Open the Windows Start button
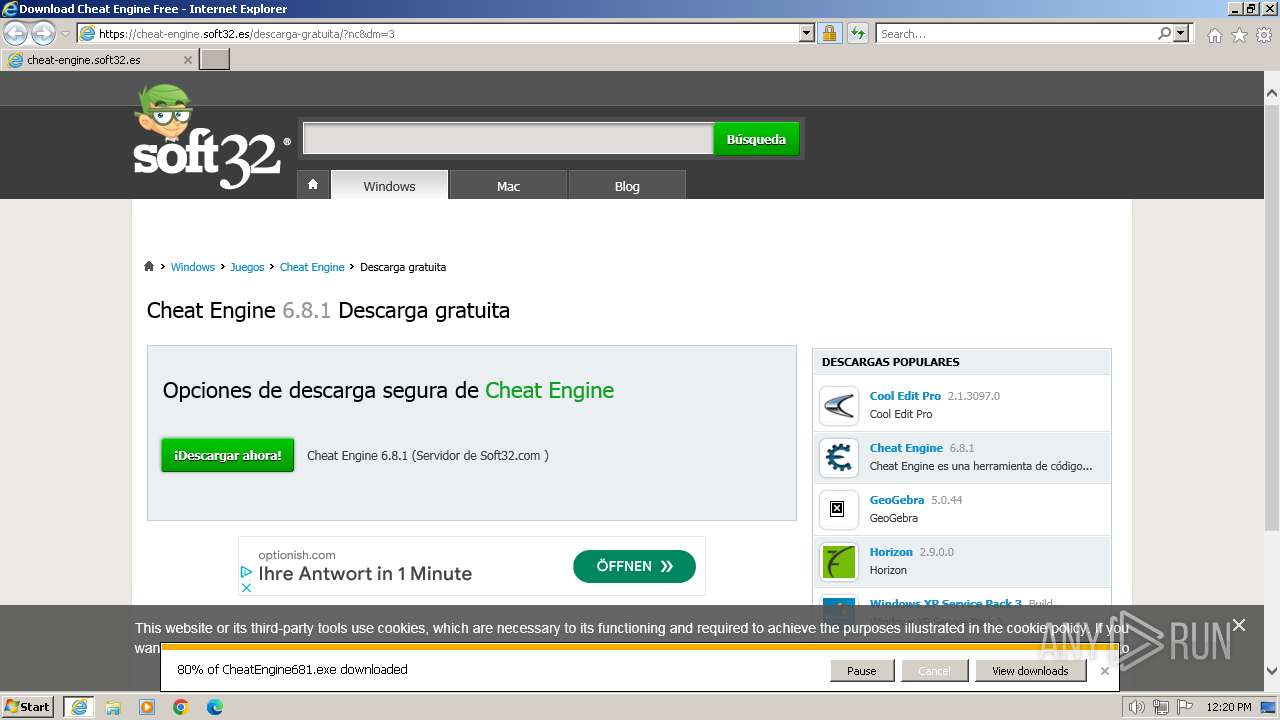1280x720 pixels. 28,707
